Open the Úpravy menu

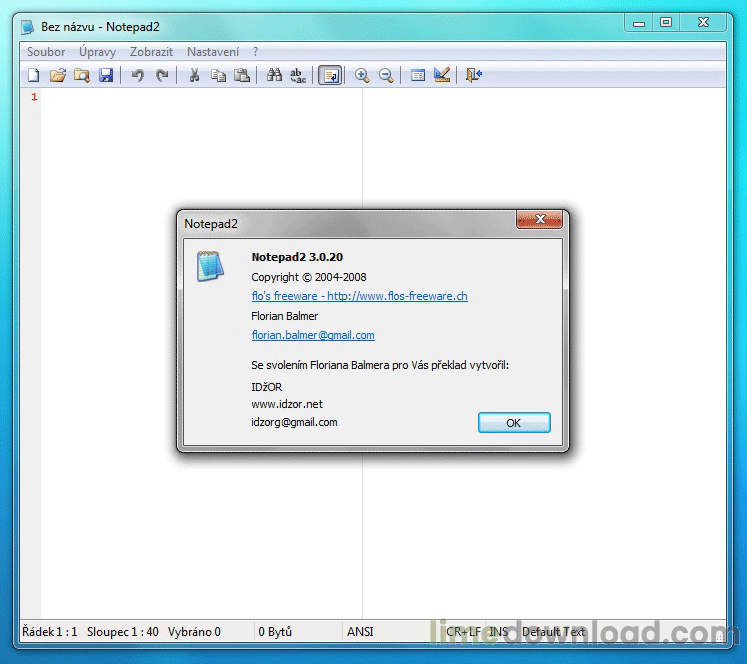[x=97, y=52]
